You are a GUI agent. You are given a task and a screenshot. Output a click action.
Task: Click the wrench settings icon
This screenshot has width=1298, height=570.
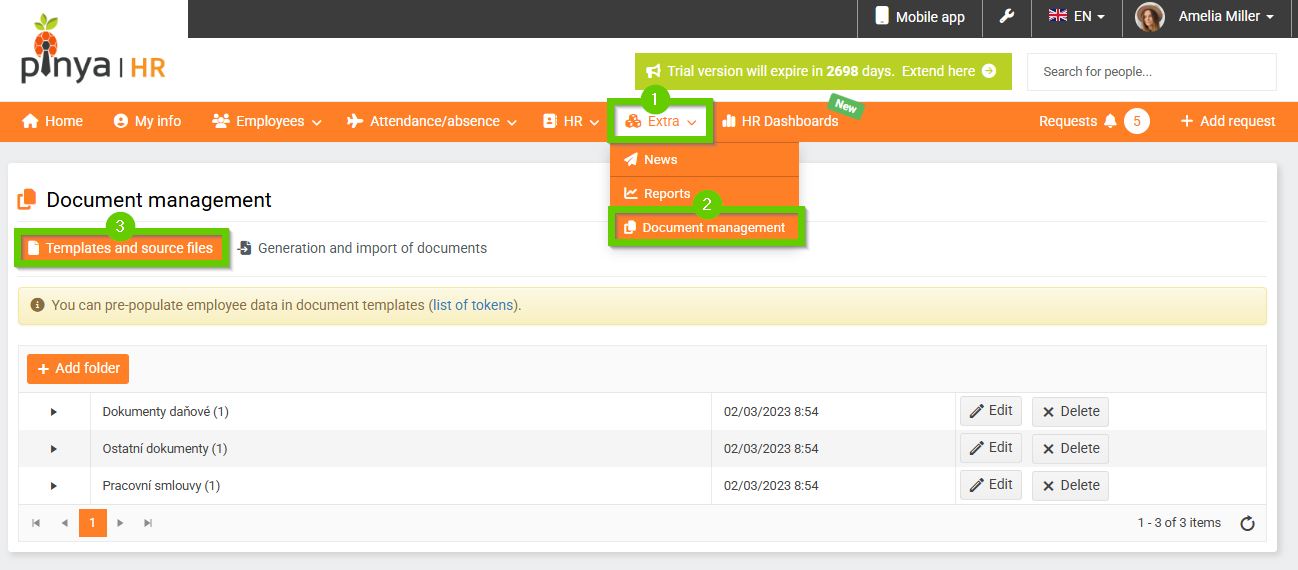[x=1007, y=16]
